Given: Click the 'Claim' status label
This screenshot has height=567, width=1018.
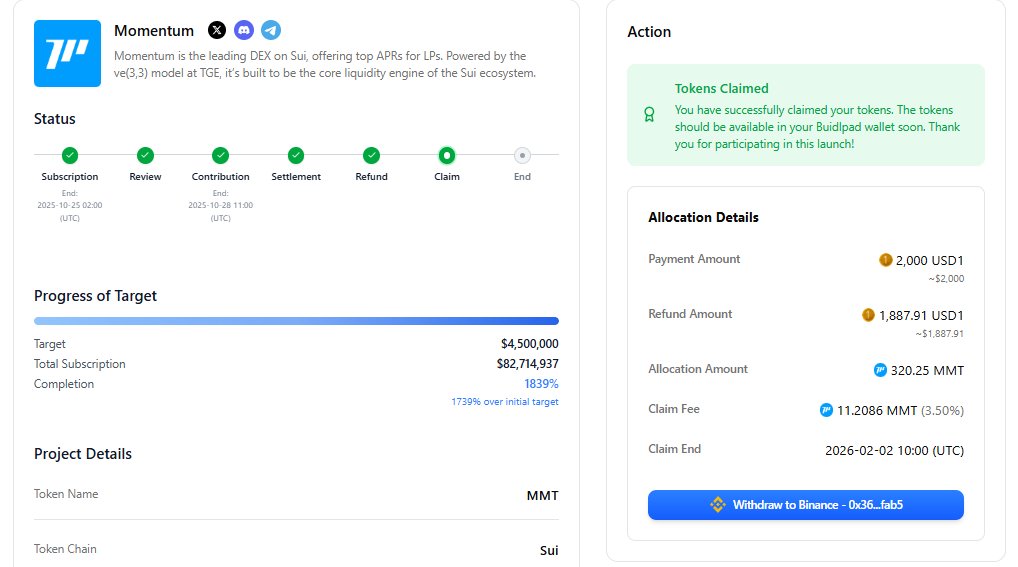Looking at the screenshot, I should point(447,177).
